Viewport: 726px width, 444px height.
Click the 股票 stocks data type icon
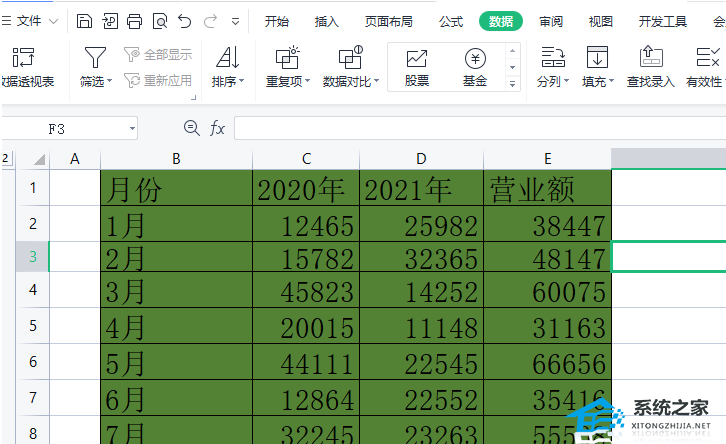[417, 58]
